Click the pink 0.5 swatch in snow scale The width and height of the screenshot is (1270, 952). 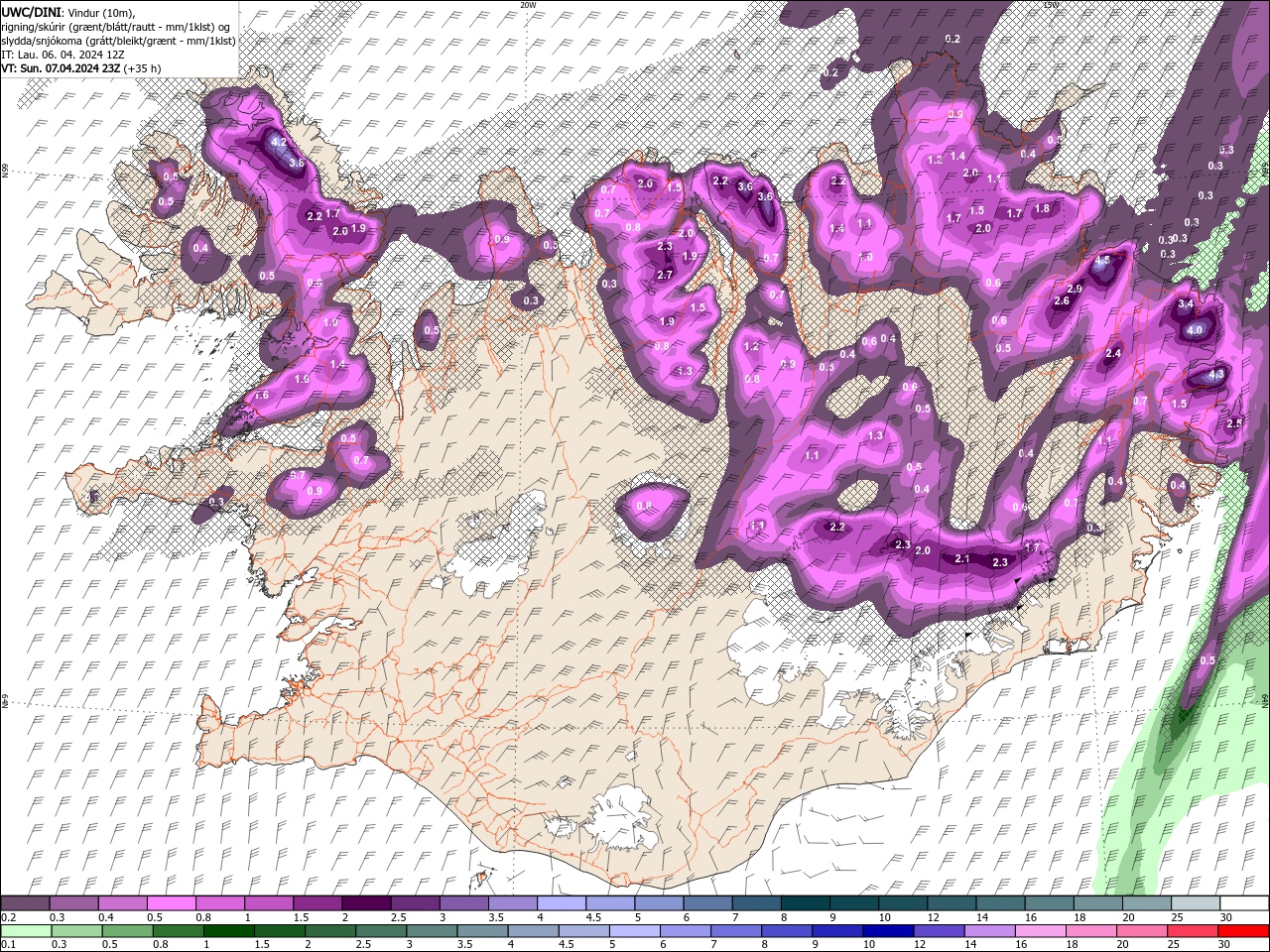click(171, 903)
